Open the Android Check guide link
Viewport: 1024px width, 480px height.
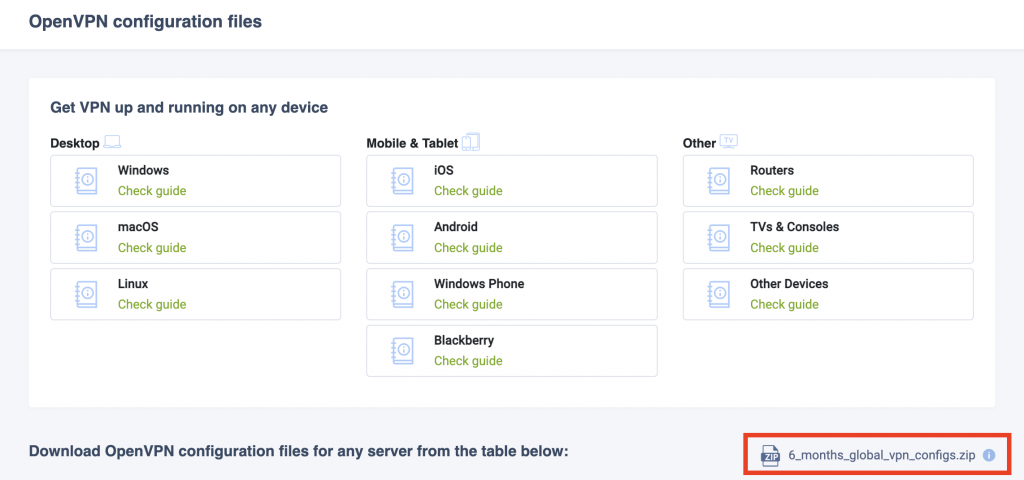pos(468,248)
